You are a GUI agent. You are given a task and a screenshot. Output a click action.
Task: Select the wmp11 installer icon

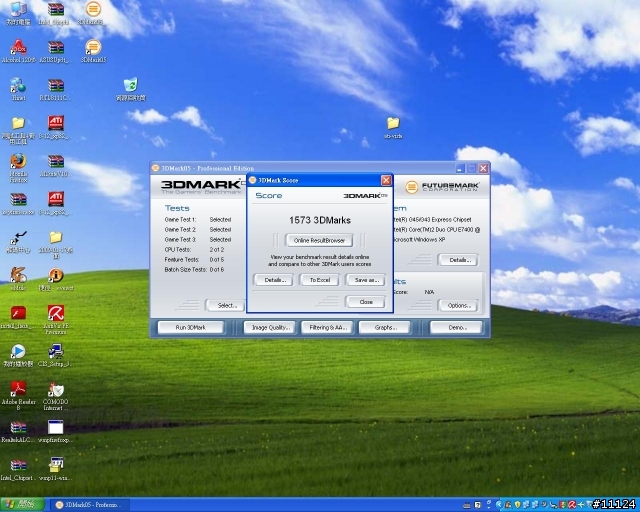pos(56,470)
